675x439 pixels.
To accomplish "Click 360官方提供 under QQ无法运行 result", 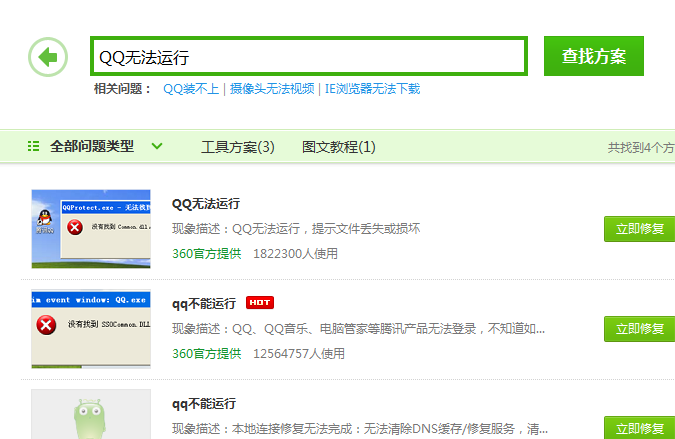I will click(207, 254).
